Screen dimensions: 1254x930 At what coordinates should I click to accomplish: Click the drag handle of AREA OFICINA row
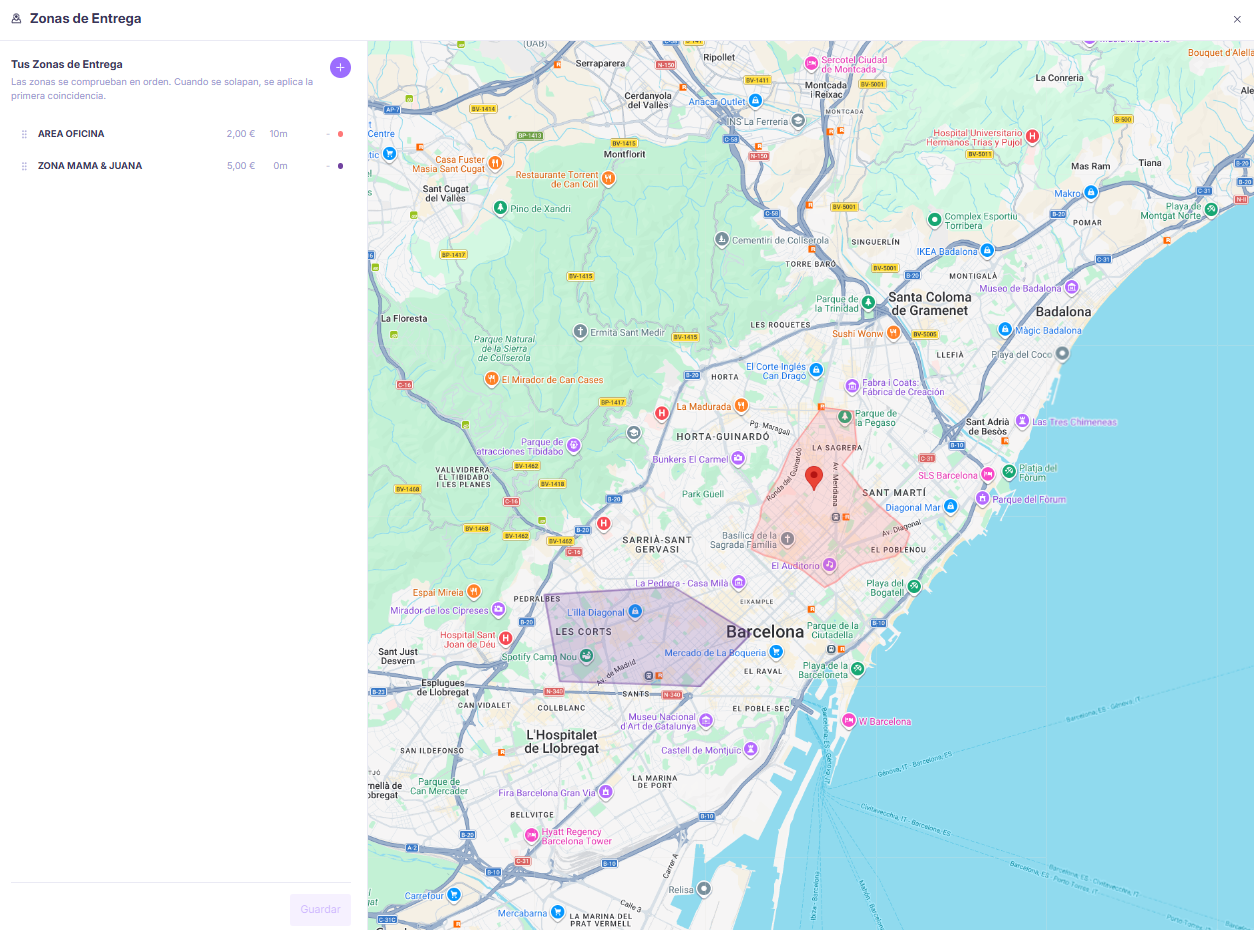(x=24, y=134)
